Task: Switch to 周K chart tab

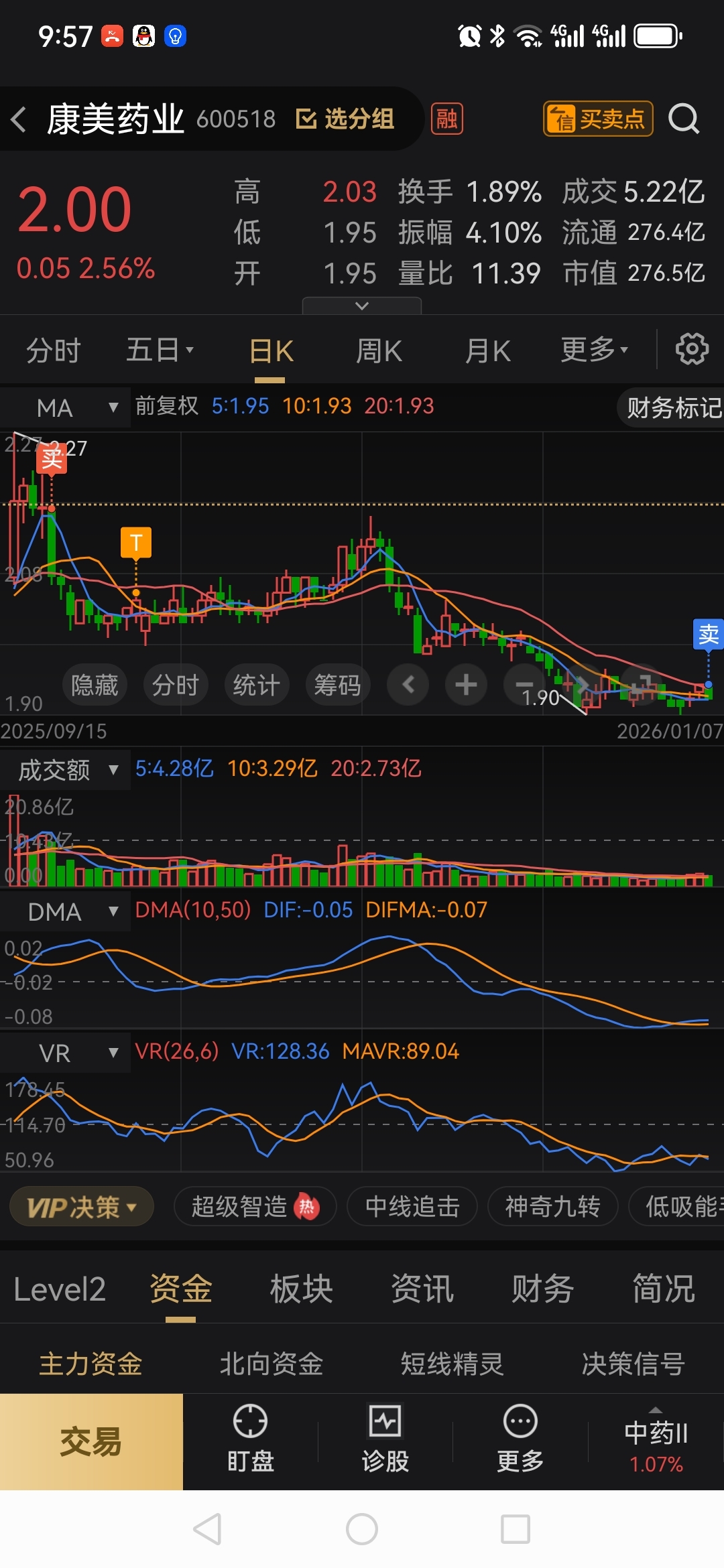Action: 379,351
